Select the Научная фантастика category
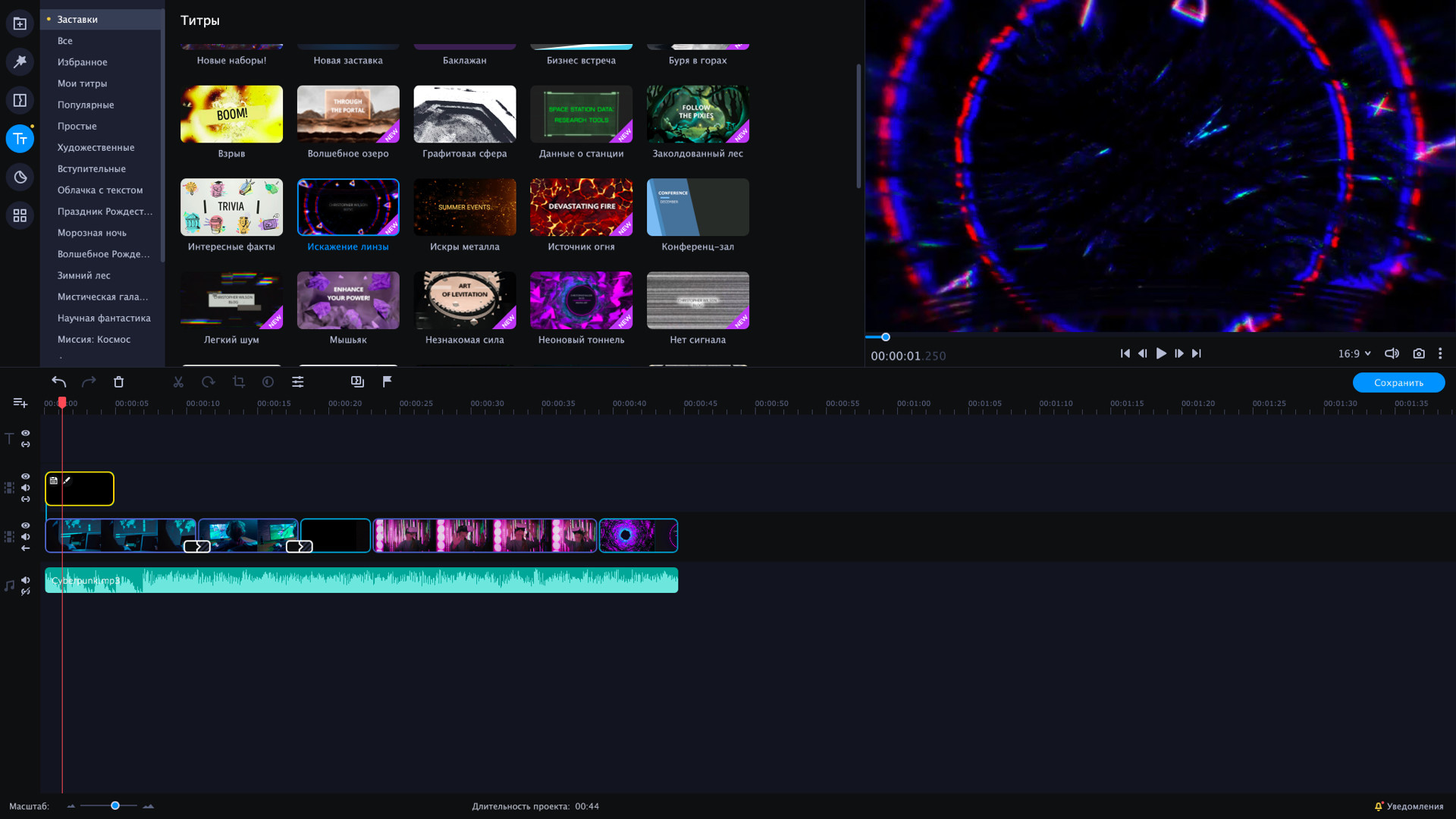Screen dimensions: 1456x819 pos(104,318)
